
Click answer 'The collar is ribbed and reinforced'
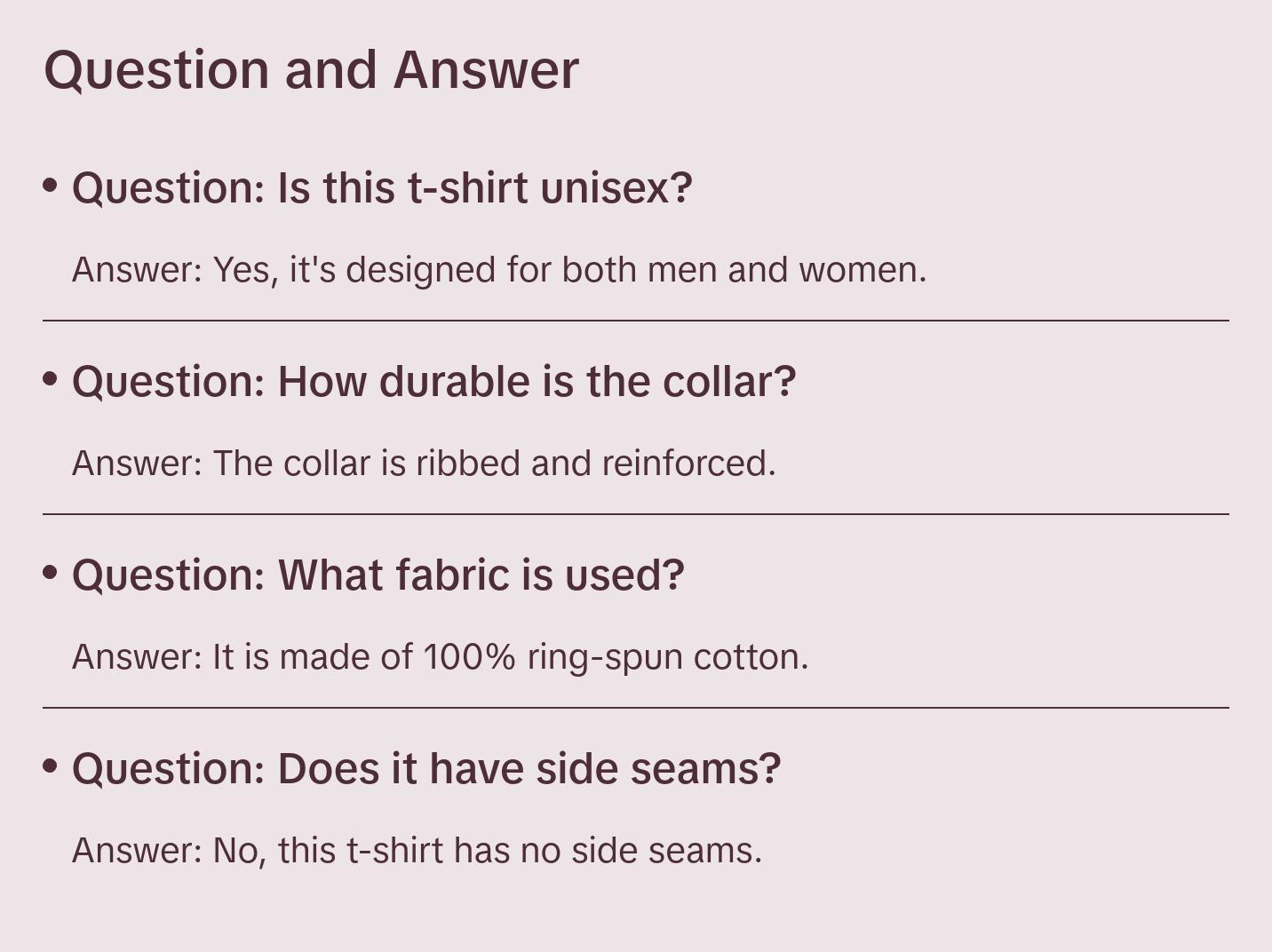(x=424, y=464)
